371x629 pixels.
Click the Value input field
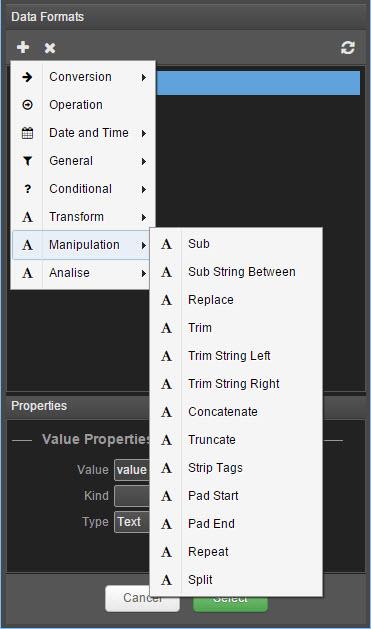click(x=132, y=470)
